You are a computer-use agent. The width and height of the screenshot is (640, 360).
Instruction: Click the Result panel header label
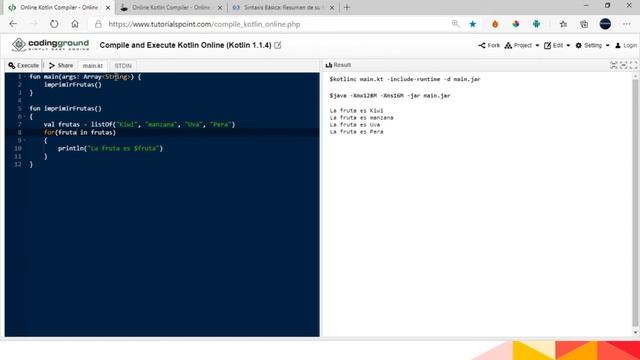338,65
